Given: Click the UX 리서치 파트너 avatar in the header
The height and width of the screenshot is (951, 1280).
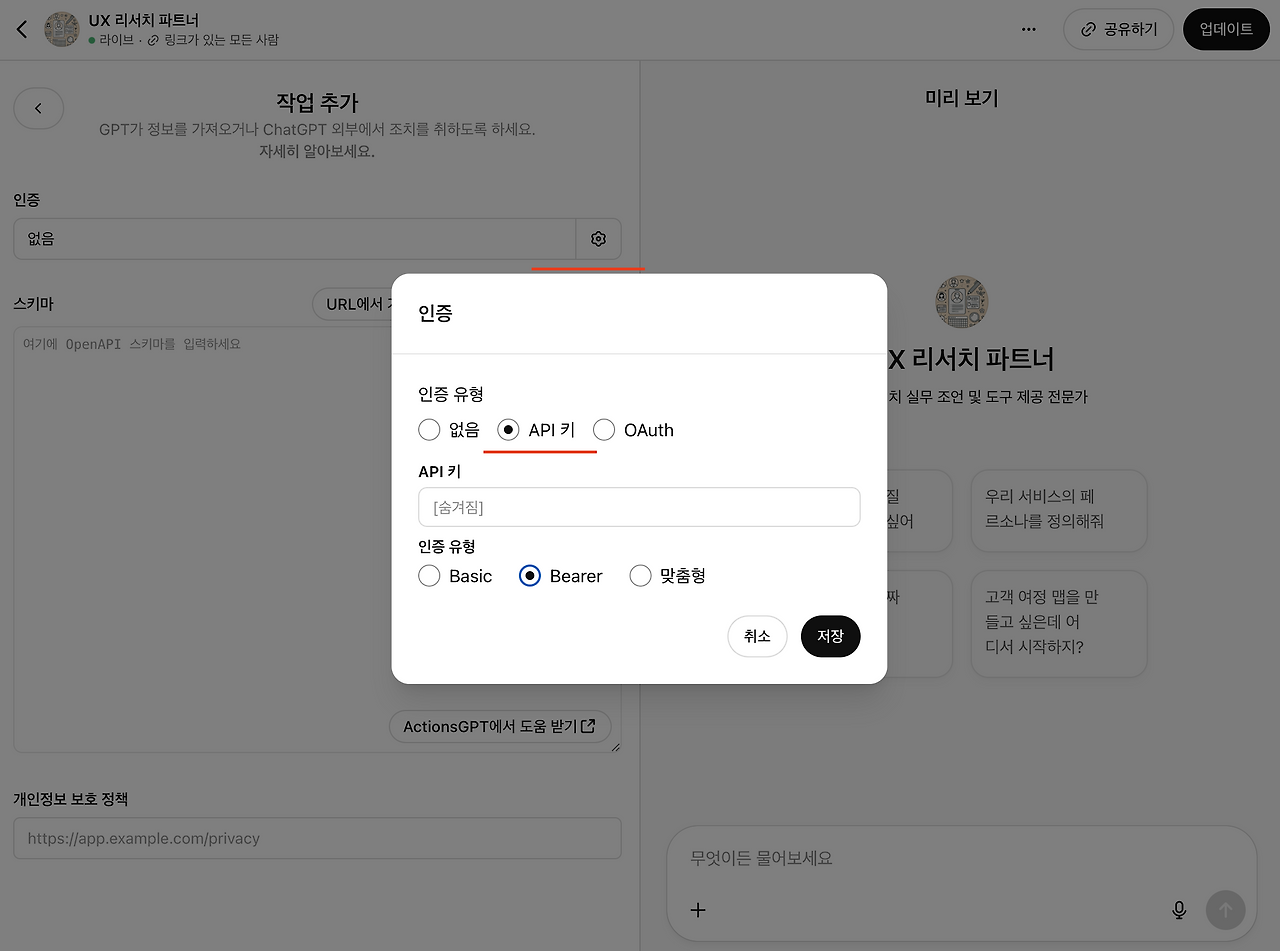Looking at the screenshot, I should (61, 29).
